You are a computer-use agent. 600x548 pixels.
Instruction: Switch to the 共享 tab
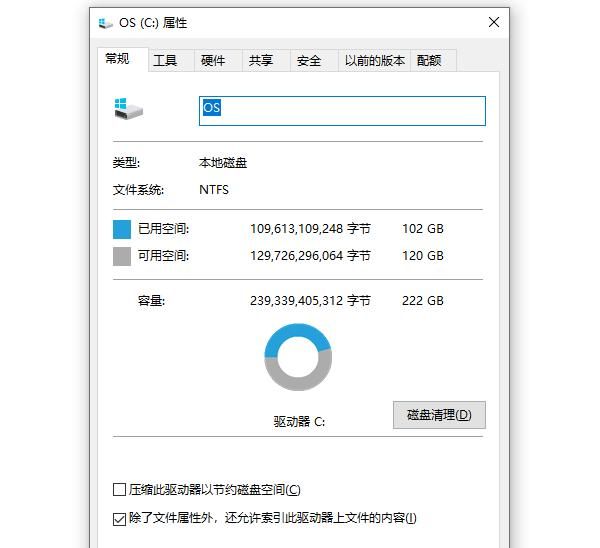(266, 60)
